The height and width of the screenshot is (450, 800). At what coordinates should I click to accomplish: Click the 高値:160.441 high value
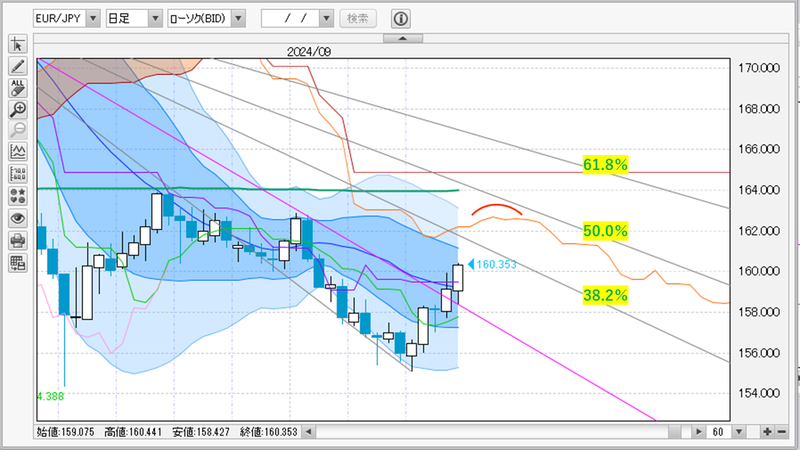(x=133, y=432)
